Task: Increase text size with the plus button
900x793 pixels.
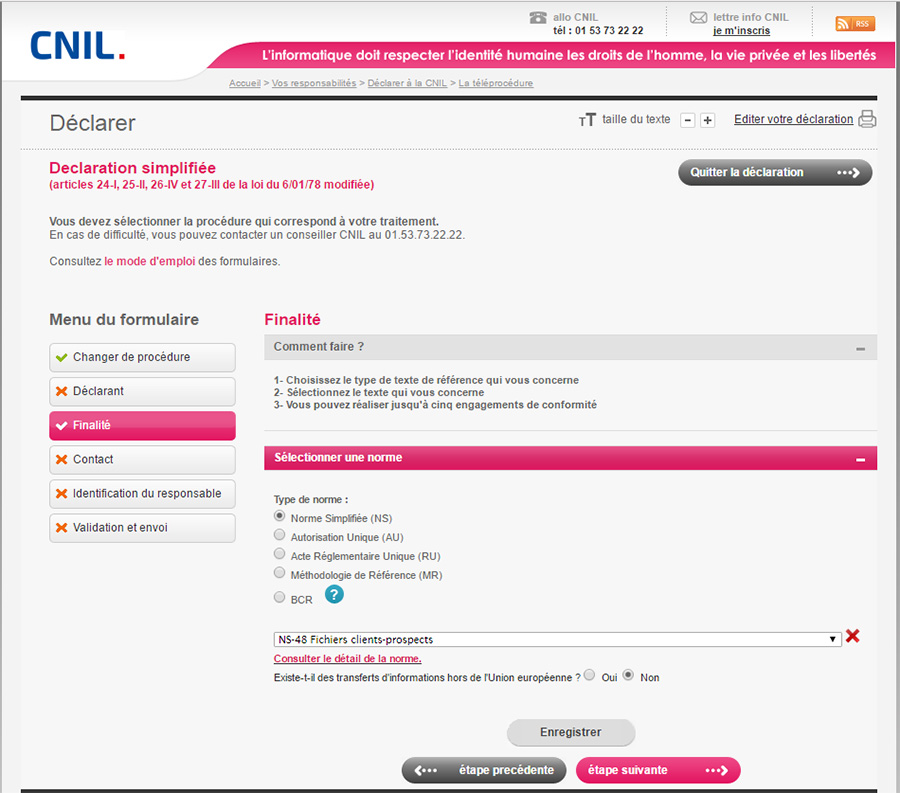Action: click(708, 120)
